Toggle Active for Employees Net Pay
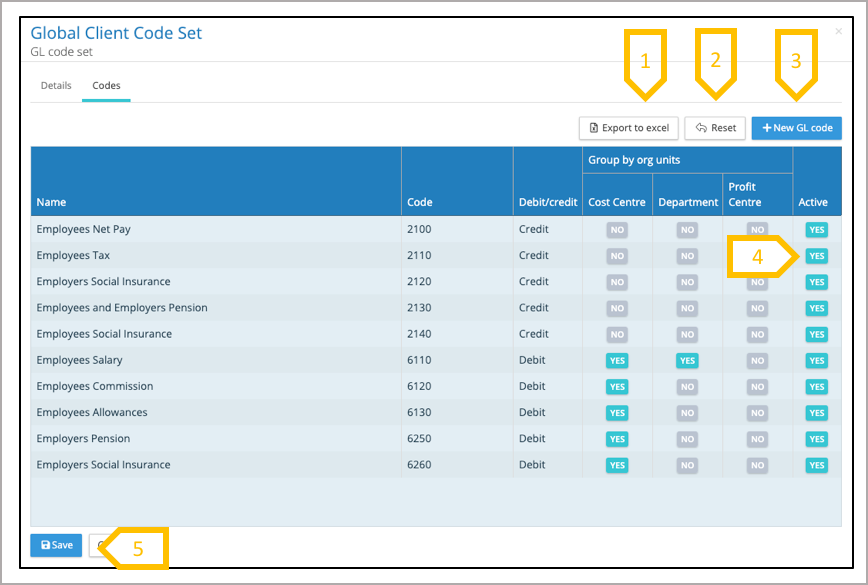Image resolution: width=868 pixels, height=585 pixels. pyautogui.click(x=816, y=229)
